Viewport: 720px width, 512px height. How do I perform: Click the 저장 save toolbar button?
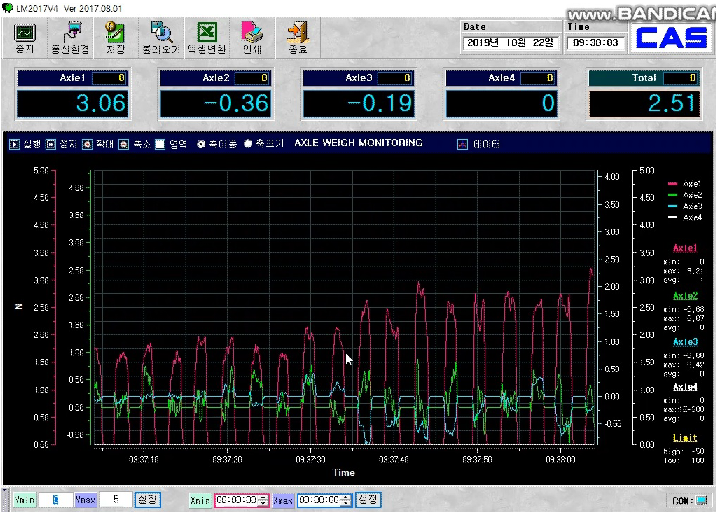(115, 38)
